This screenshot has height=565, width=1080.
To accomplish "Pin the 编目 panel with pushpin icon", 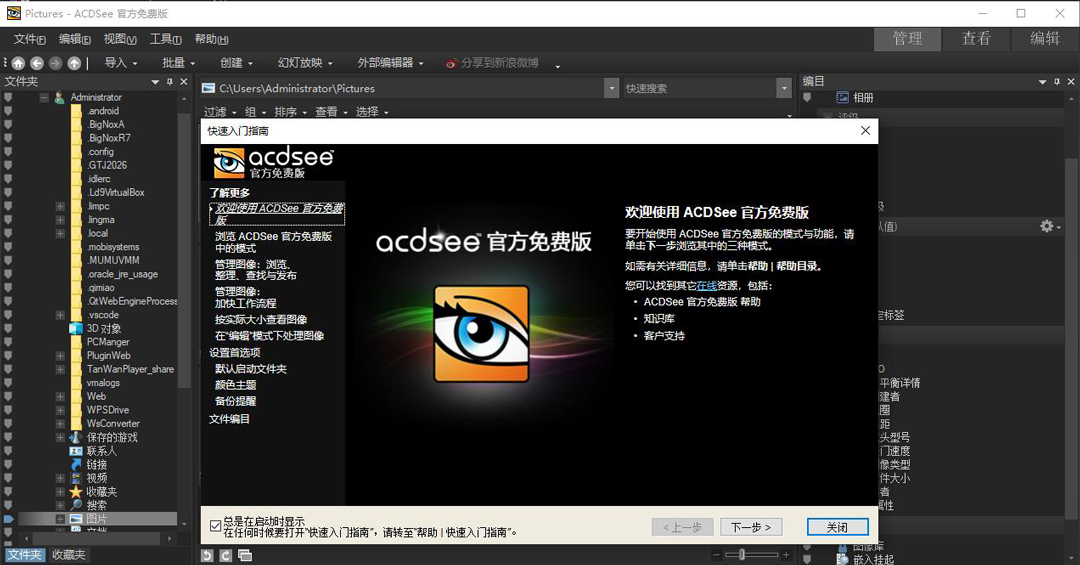I will click(1057, 81).
